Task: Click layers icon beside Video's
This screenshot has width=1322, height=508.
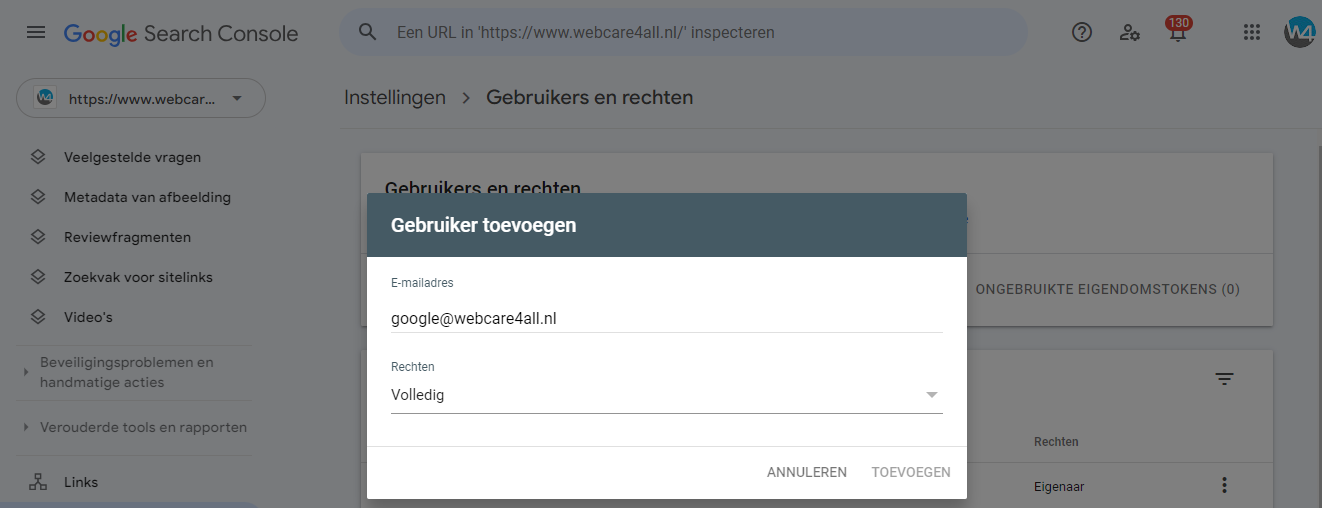Action: coord(38,317)
